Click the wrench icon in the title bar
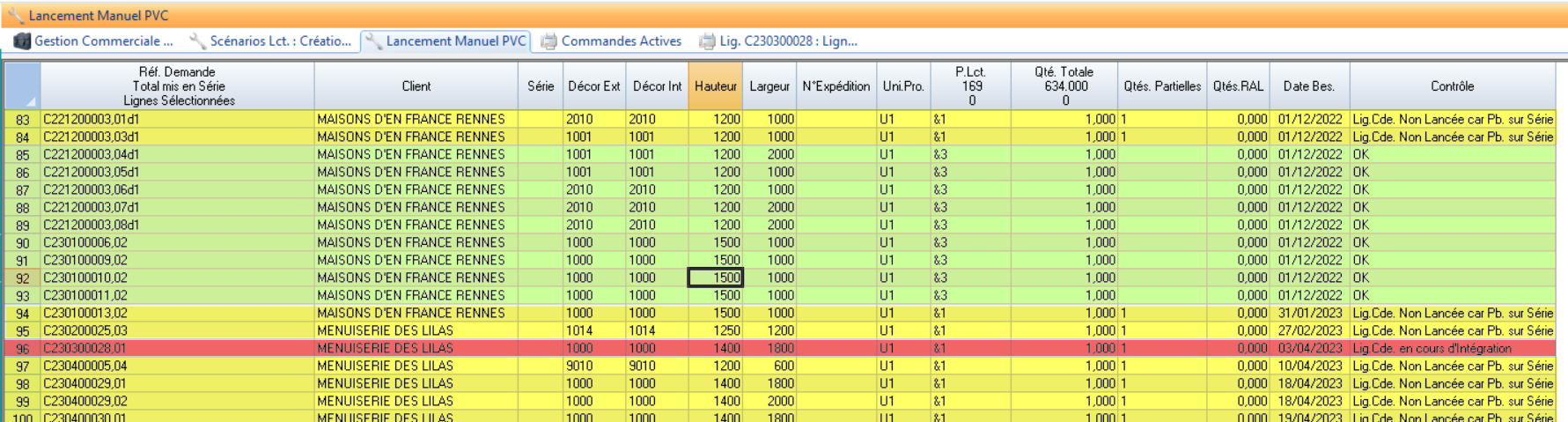Screen dimensions: 1568x422 coord(15,15)
